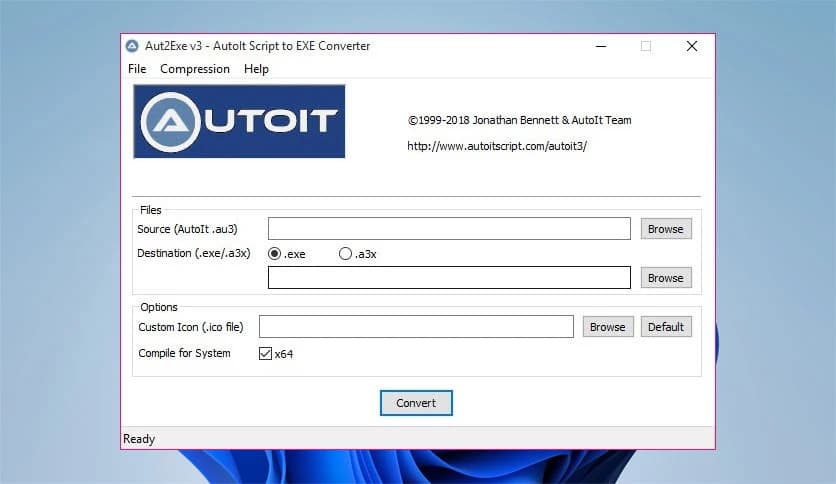Click the Ready status bar text
836x484 pixels.
tap(139, 439)
